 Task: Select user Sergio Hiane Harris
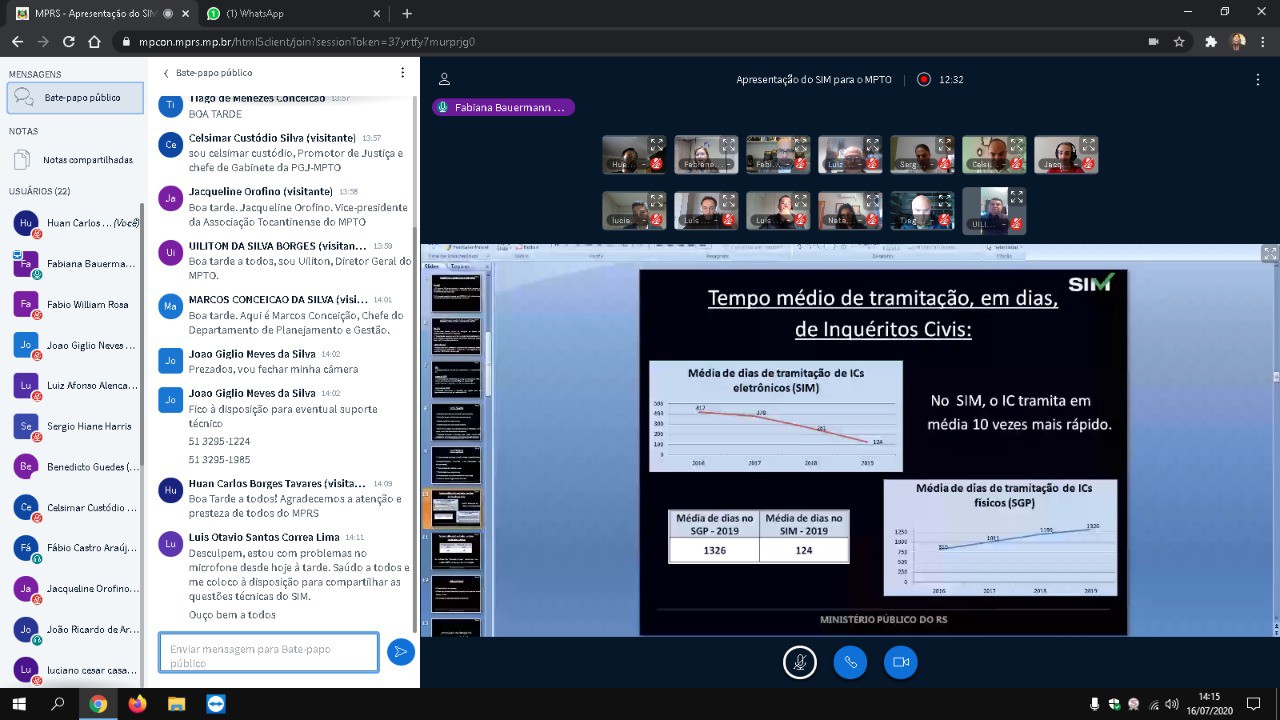click(x=75, y=426)
